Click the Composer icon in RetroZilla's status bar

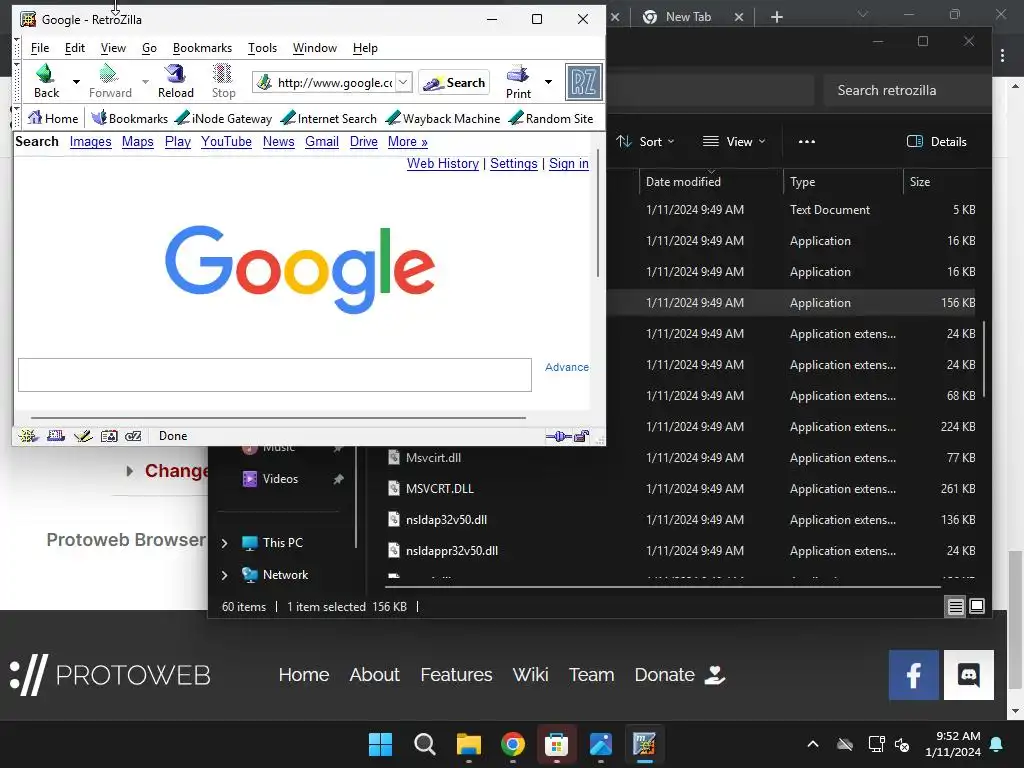click(83, 436)
